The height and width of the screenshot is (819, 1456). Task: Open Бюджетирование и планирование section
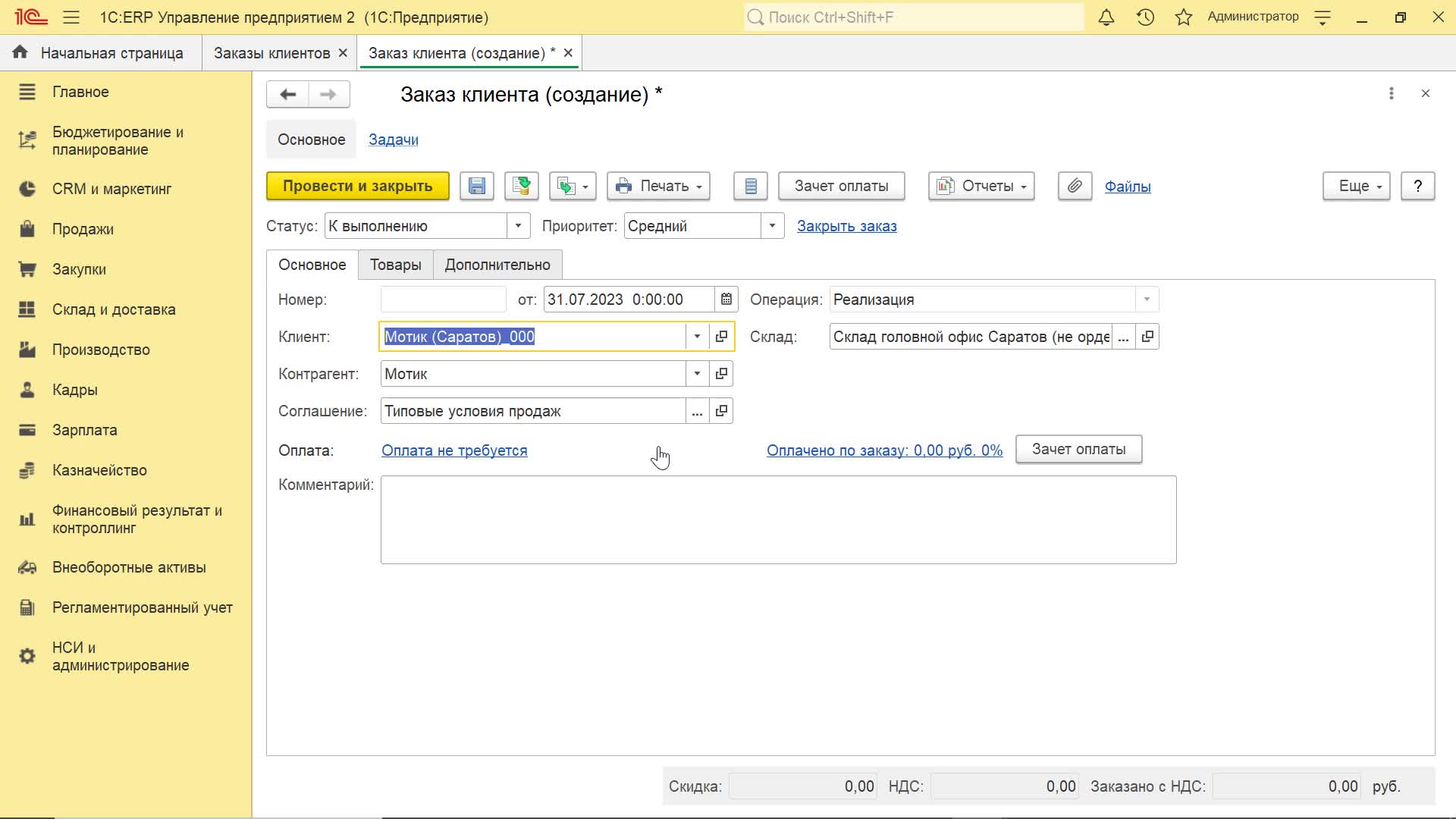tap(118, 140)
